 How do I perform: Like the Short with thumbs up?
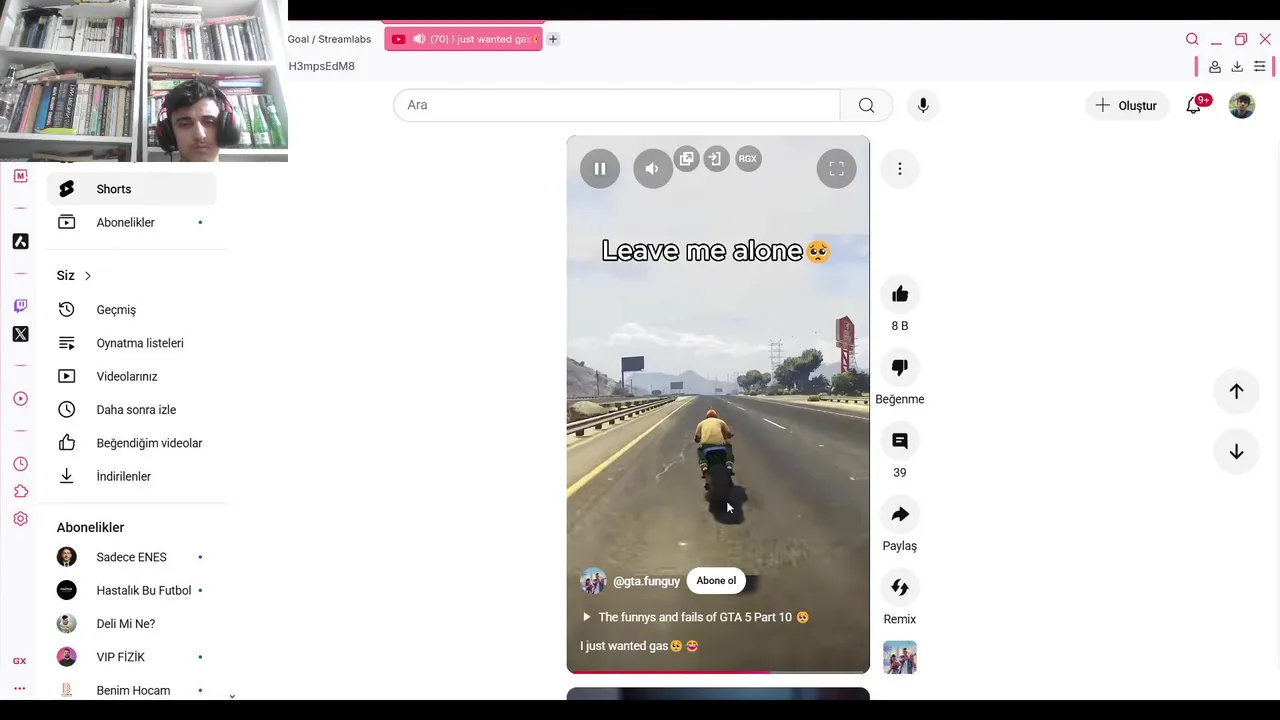click(x=900, y=294)
